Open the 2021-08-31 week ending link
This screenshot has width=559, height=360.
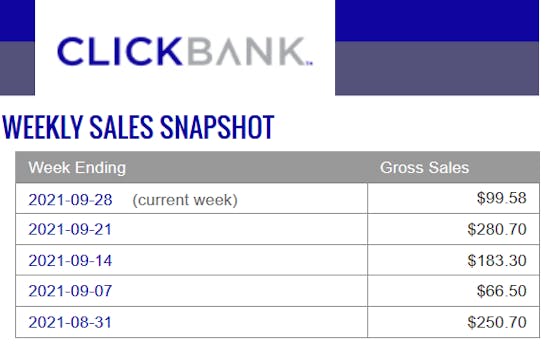click(x=70, y=322)
